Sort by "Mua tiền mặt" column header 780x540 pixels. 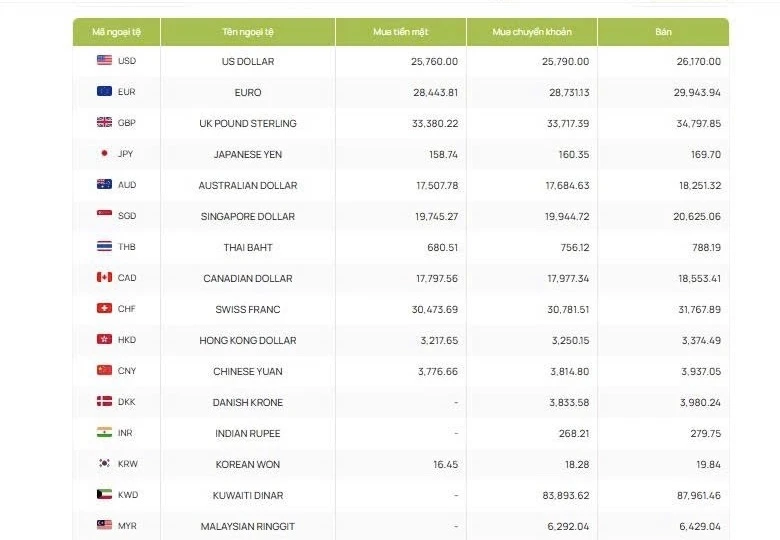coord(400,32)
